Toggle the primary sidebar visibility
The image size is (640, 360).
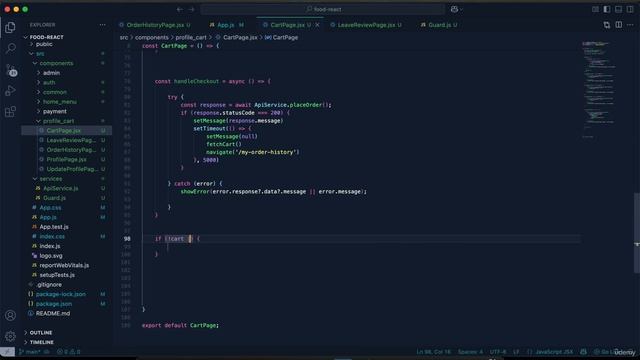tap(607, 9)
